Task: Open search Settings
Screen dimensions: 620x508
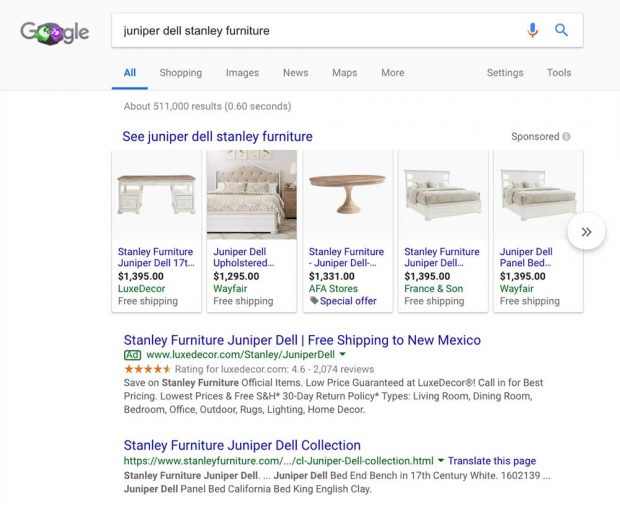Action: coord(504,73)
